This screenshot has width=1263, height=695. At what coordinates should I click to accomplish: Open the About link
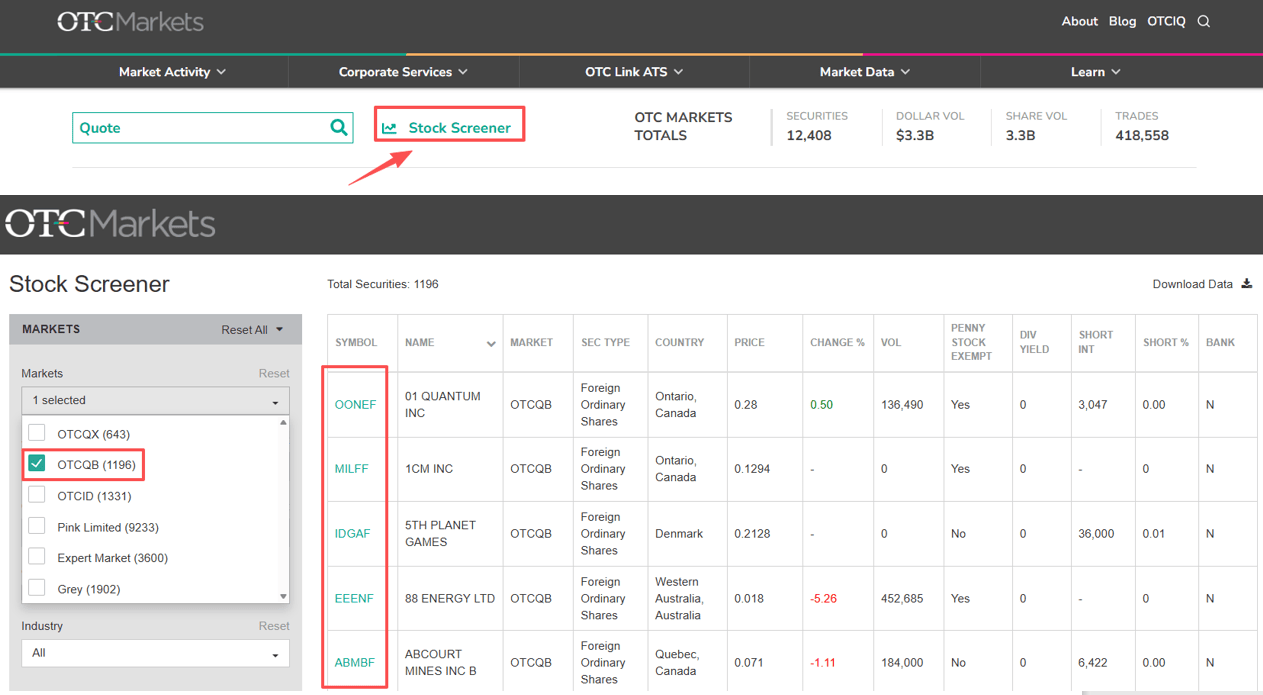[x=1080, y=21]
